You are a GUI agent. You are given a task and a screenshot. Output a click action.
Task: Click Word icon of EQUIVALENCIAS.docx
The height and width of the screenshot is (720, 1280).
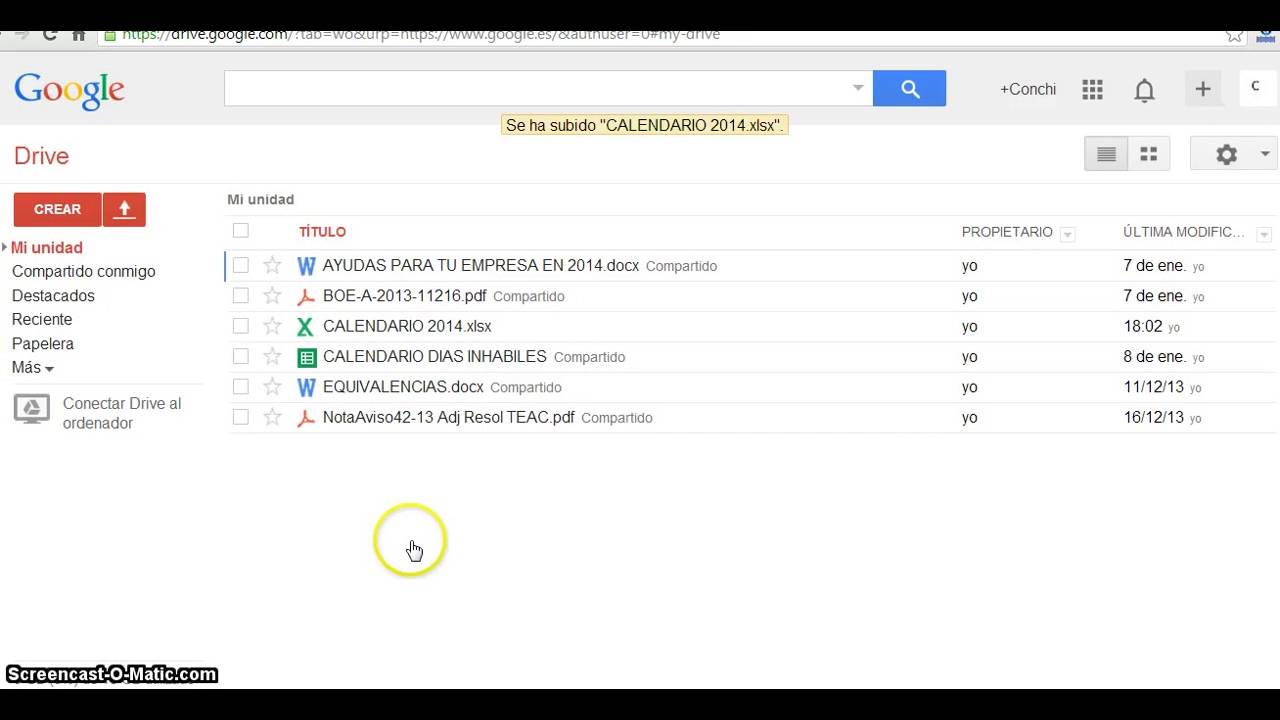306,387
